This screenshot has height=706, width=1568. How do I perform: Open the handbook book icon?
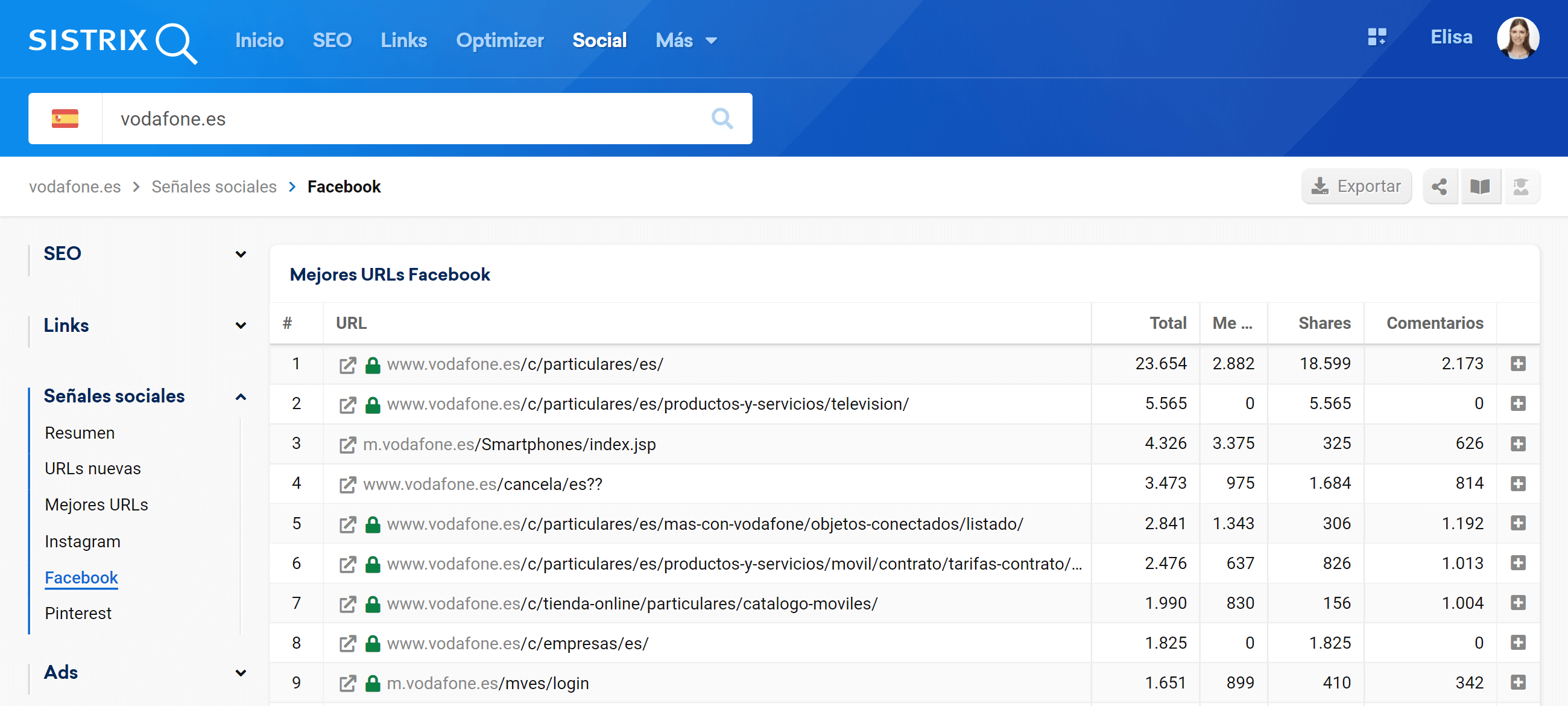(1480, 186)
